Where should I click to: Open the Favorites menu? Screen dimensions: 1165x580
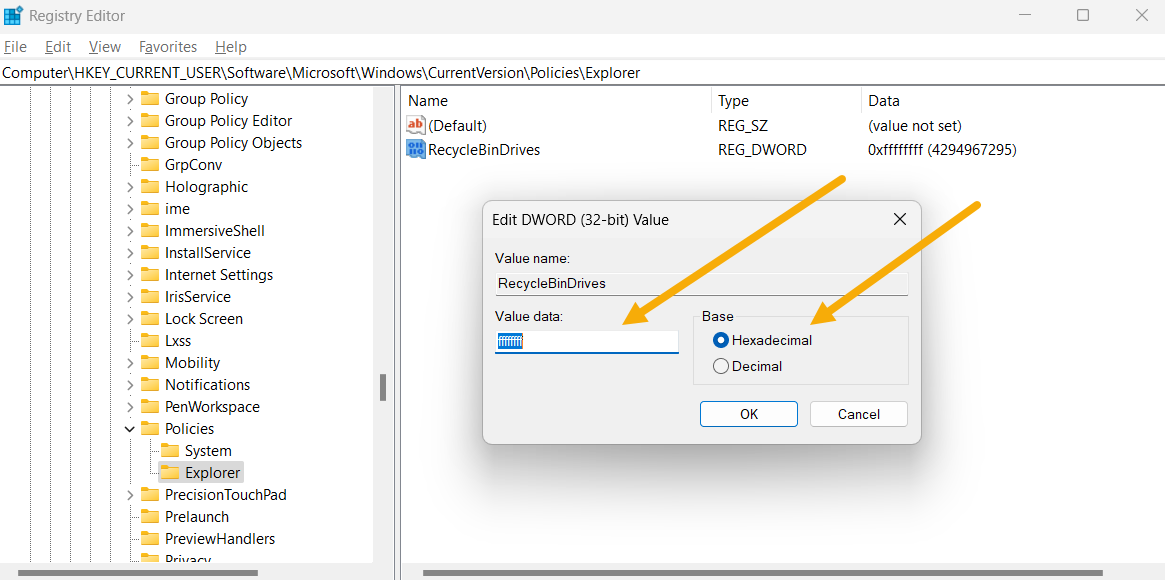click(167, 46)
